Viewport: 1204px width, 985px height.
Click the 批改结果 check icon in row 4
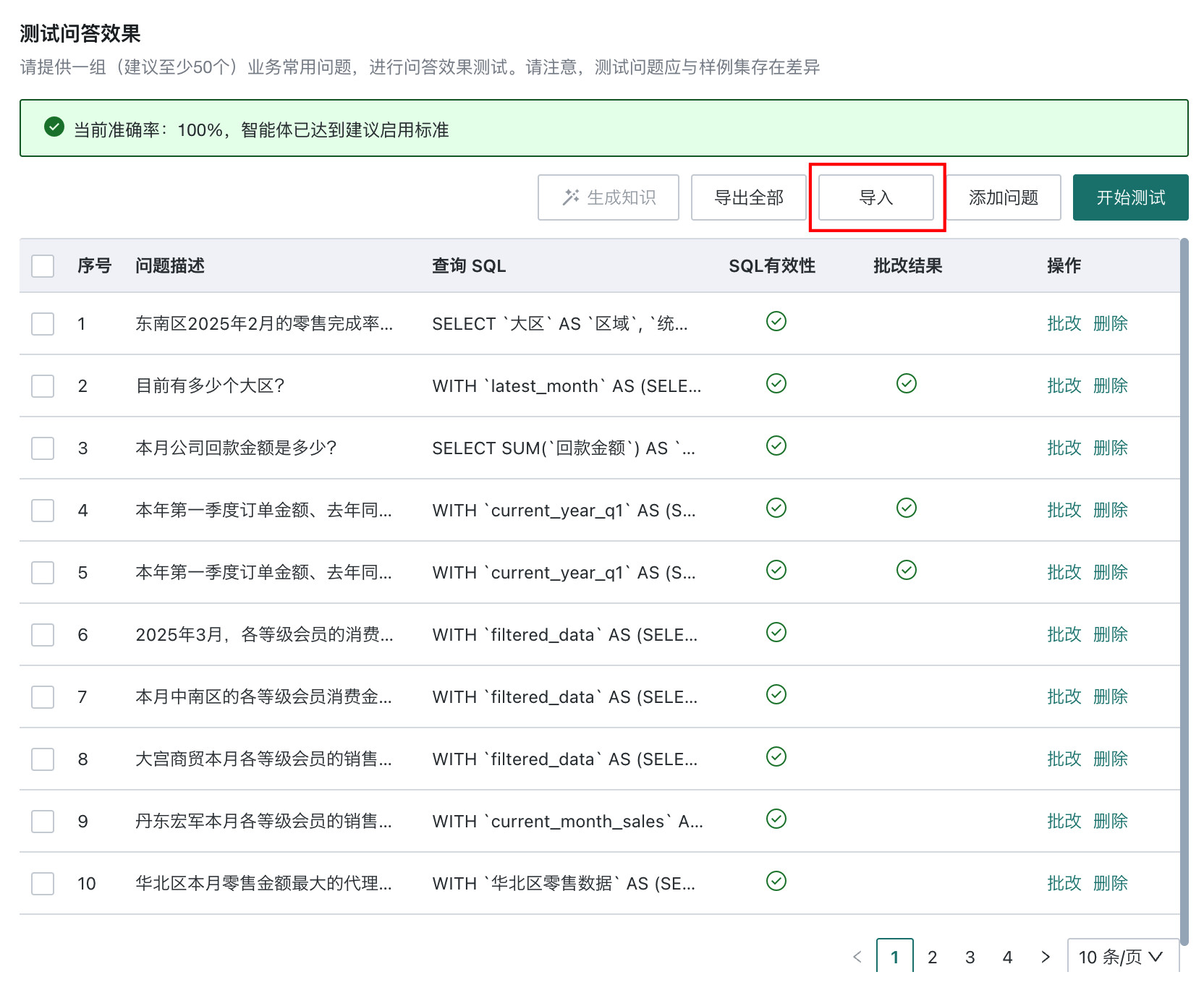pyautogui.click(x=907, y=508)
